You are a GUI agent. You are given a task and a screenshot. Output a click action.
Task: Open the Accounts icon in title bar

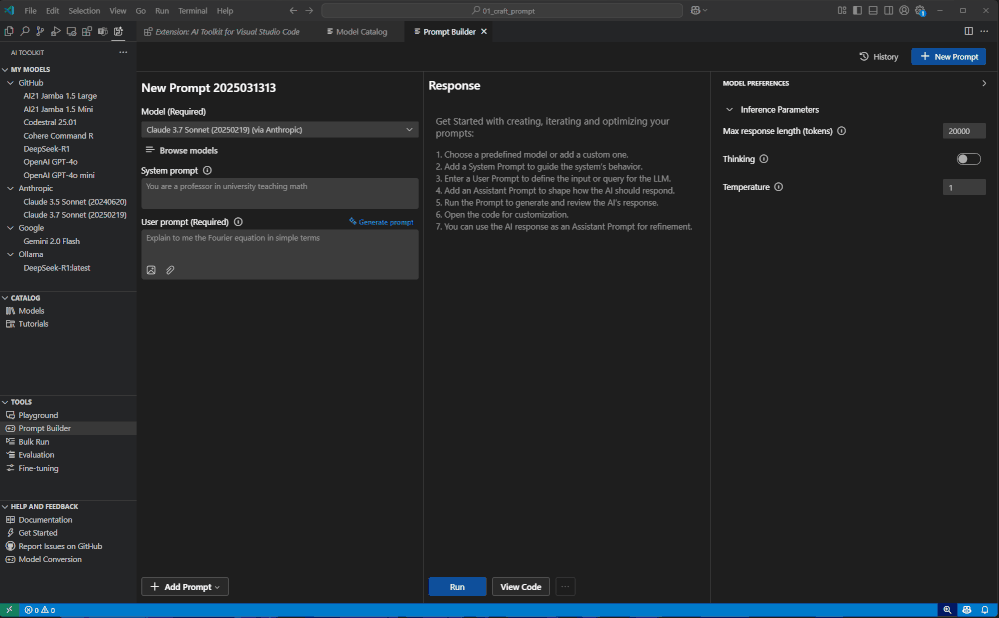coord(904,10)
